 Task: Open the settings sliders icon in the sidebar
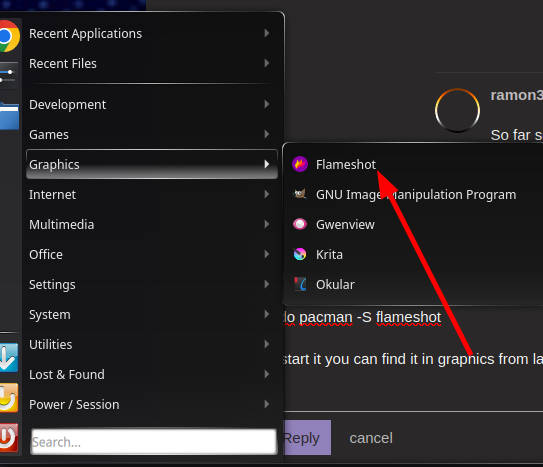(8, 76)
